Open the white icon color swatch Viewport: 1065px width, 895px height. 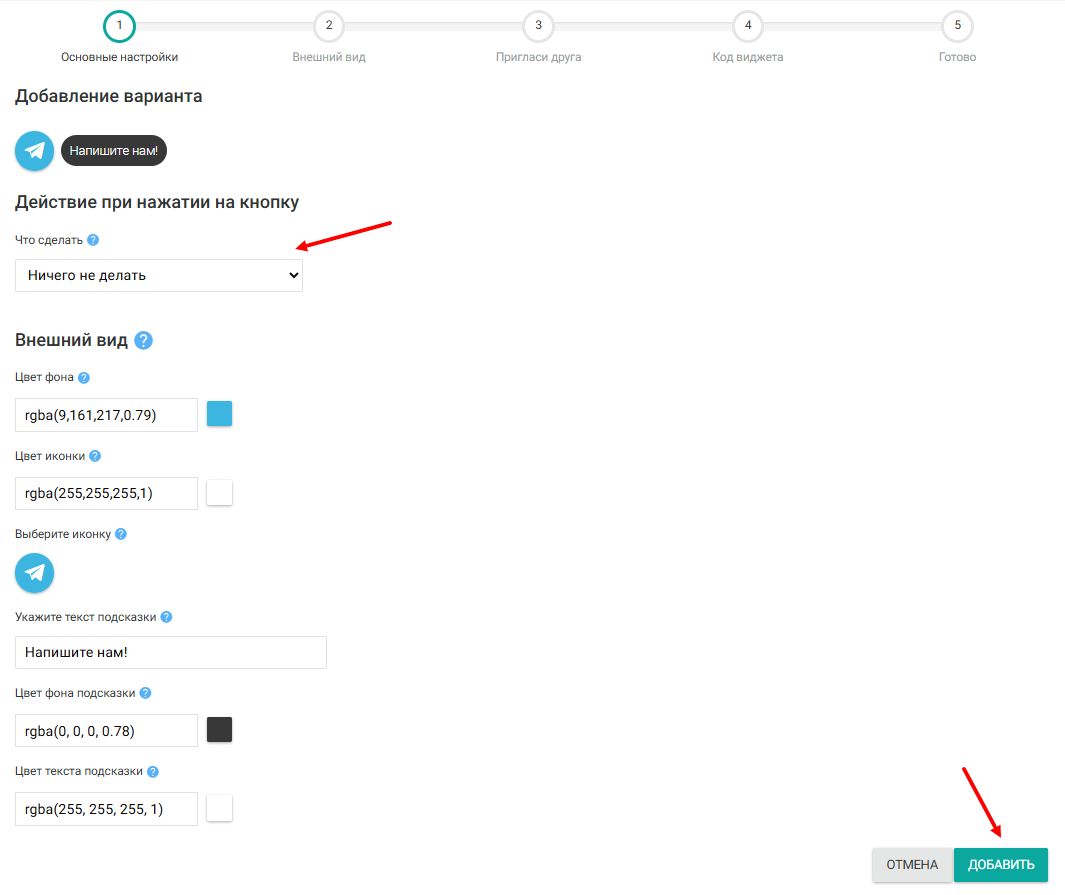coord(219,492)
